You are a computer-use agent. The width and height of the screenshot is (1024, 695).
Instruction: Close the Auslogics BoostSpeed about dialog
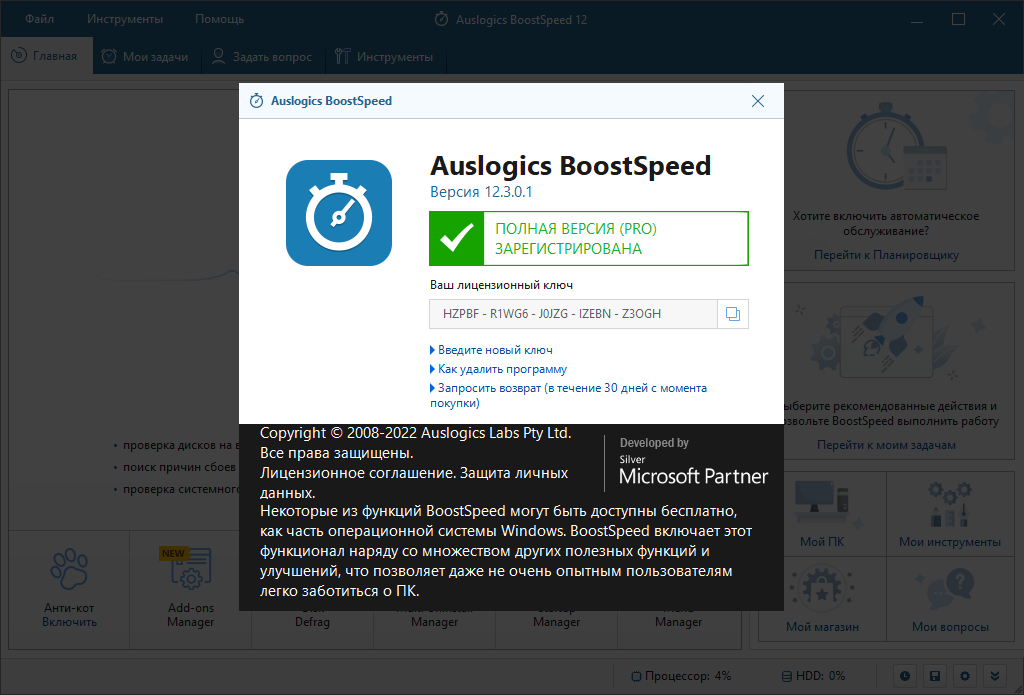click(758, 101)
